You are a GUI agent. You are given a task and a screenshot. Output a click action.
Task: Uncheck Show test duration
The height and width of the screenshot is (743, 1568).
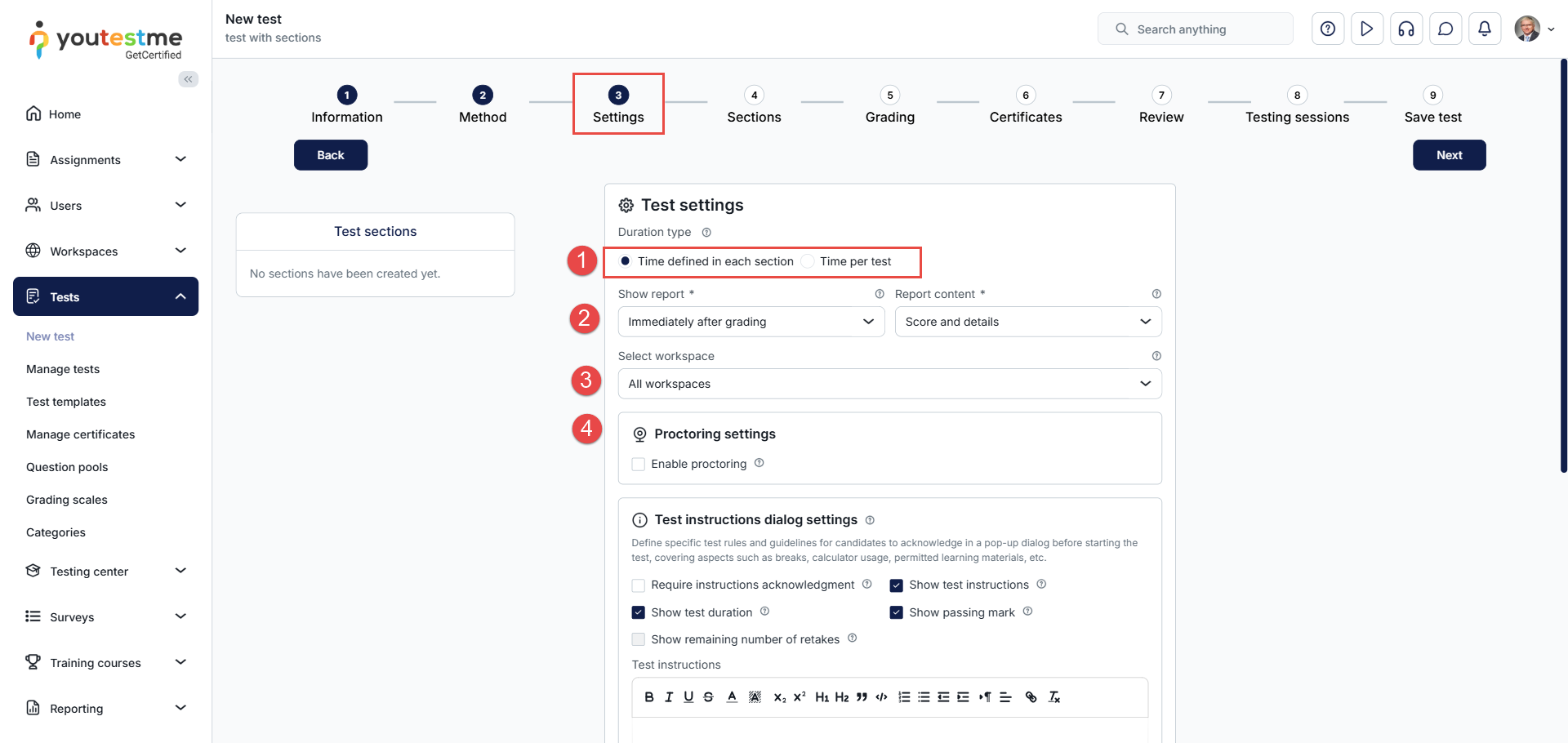pyautogui.click(x=639, y=612)
